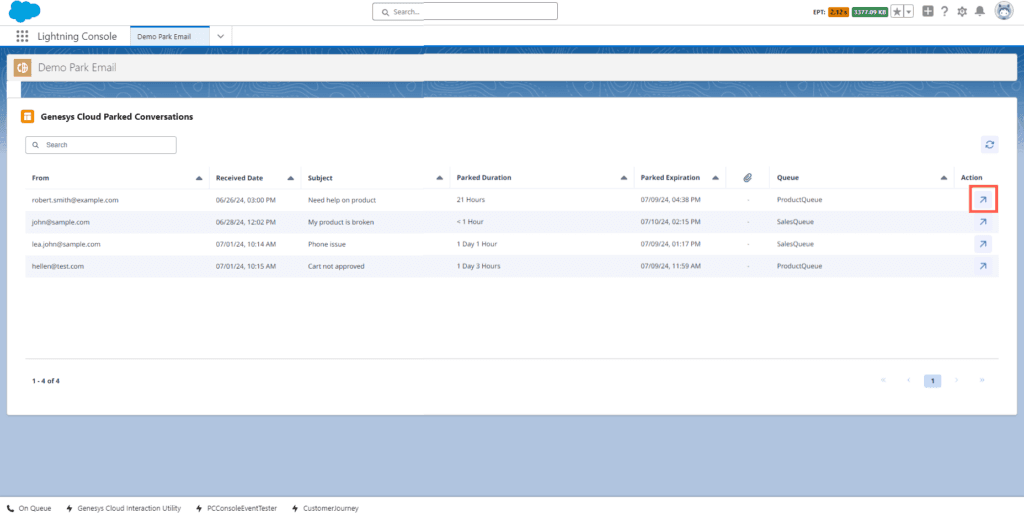Click the '06/26/24, 03:00 PM' received date

tap(246, 200)
